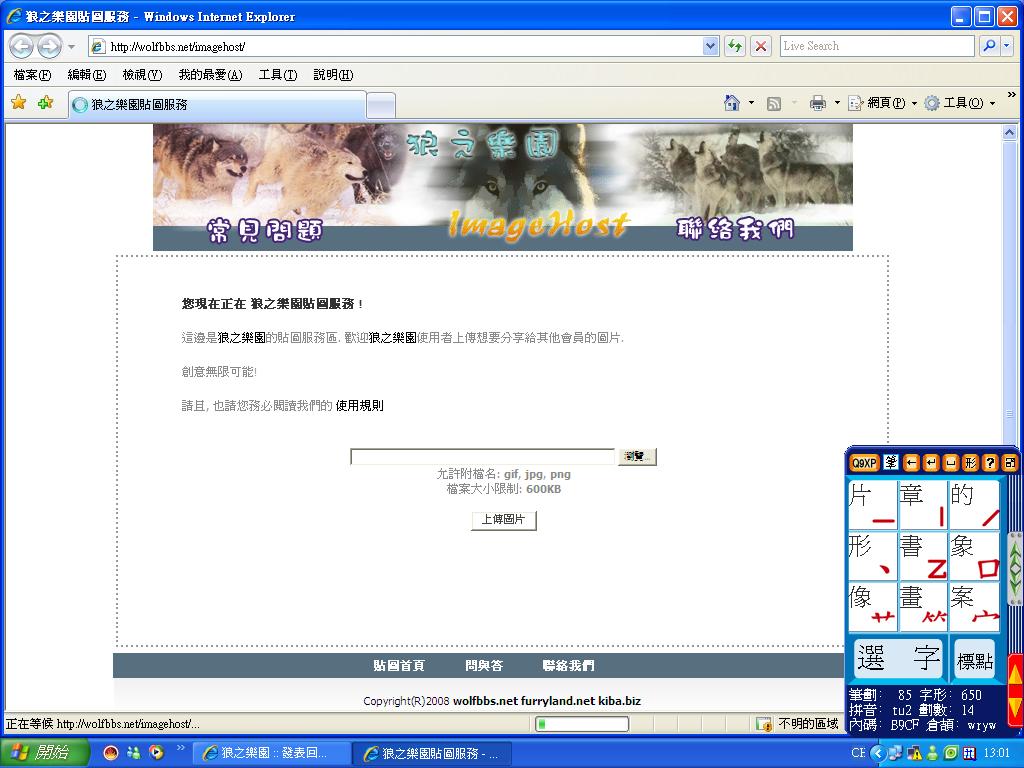Image resolution: width=1024 pixels, height=768 pixels.
Task: Open Favorites Center star icon
Action: [x=18, y=103]
